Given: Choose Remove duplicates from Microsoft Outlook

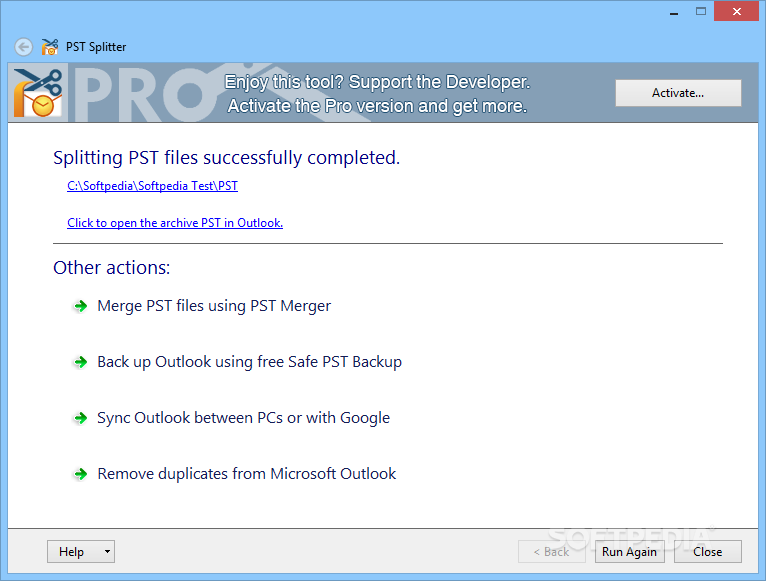Looking at the screenshot, I should (246, 474).
